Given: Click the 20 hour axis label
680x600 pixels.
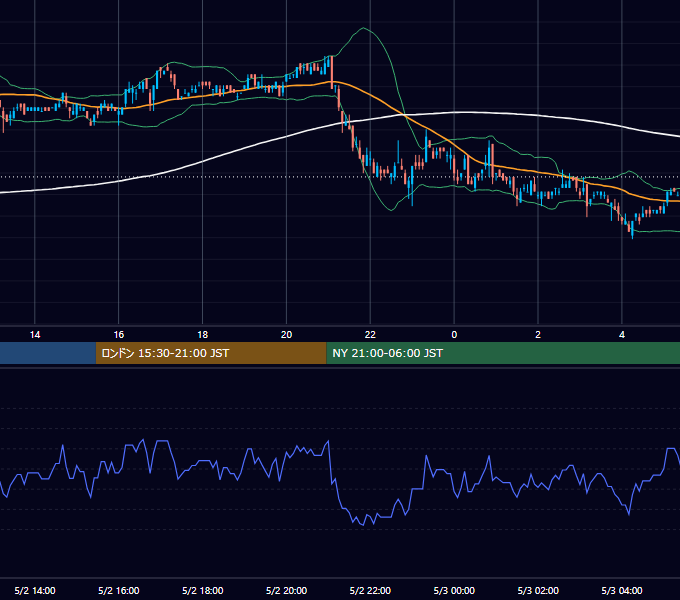Looking at the screenshot, I should pyautogui.click(x=286, y=335).
